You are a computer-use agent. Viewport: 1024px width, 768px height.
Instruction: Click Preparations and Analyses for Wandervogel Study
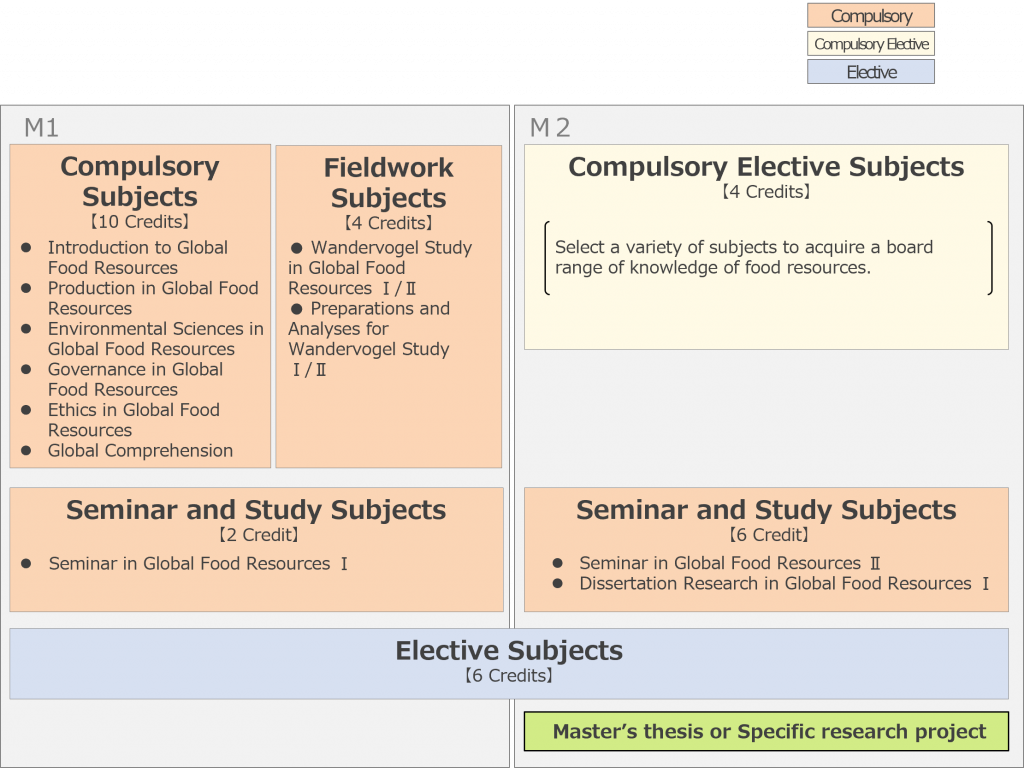[x=369, y=338]
